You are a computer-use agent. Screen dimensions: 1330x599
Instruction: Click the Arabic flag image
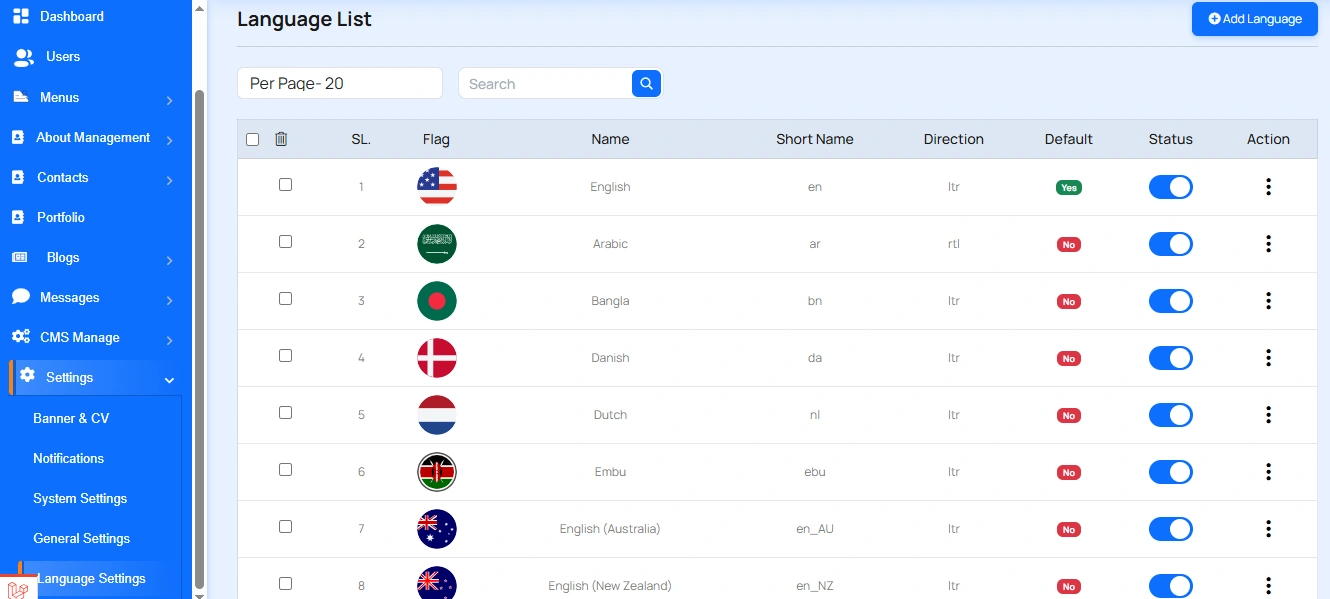click(437, 244)
